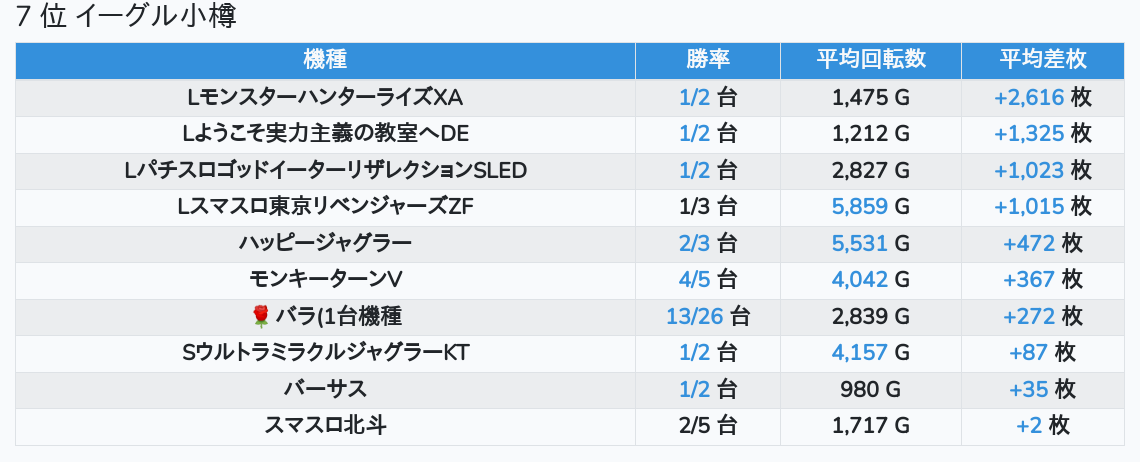Select Lスマスロ東京リベンジャーズZF machine name
This screenshot has height=462, width=1140.
pos(325,207)
